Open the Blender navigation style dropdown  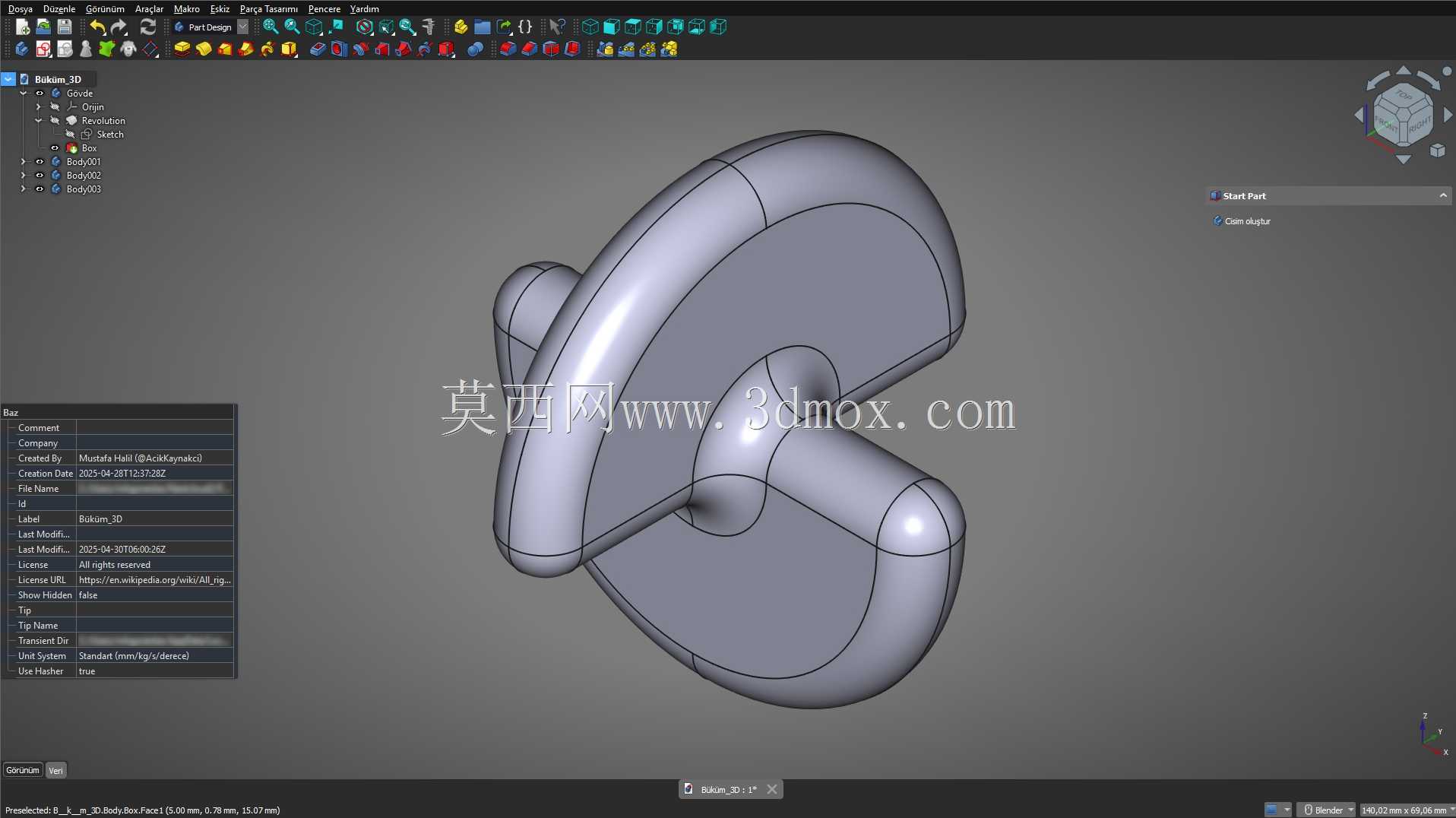pyautogui.click(x=1328, y=810)
